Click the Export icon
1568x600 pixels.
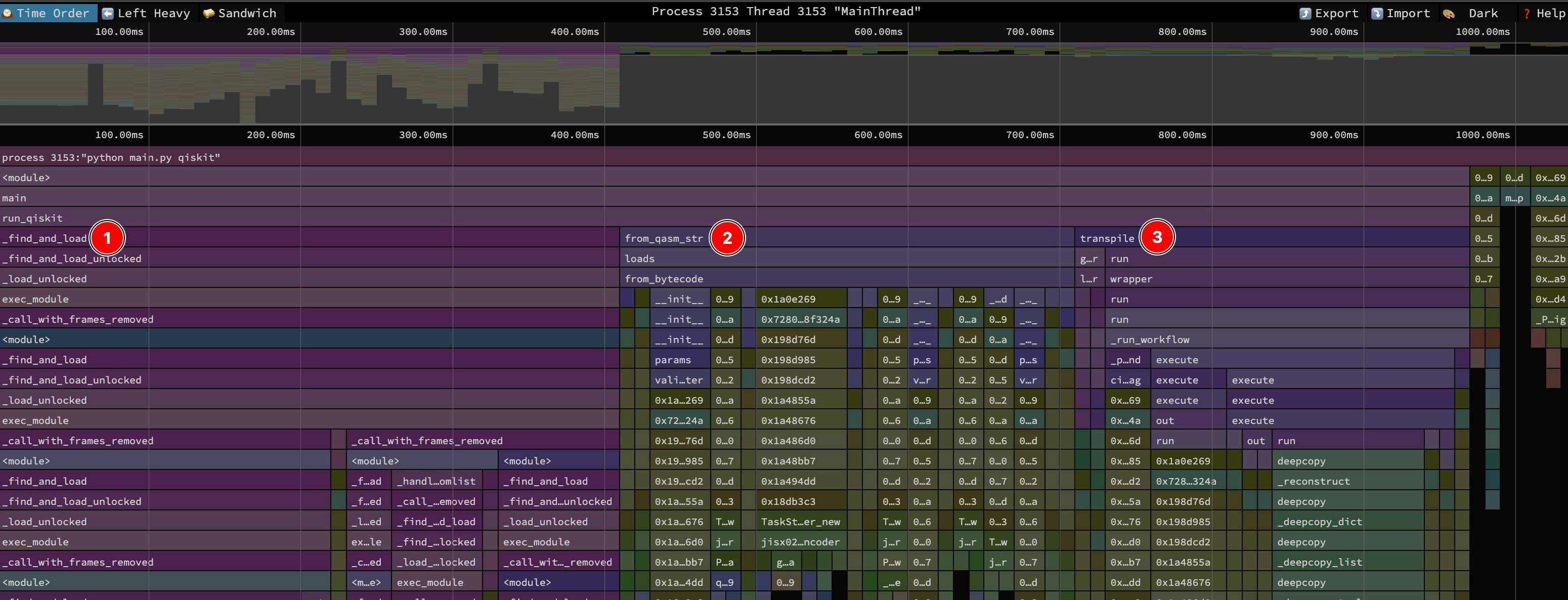click(x=1305, y=13)
